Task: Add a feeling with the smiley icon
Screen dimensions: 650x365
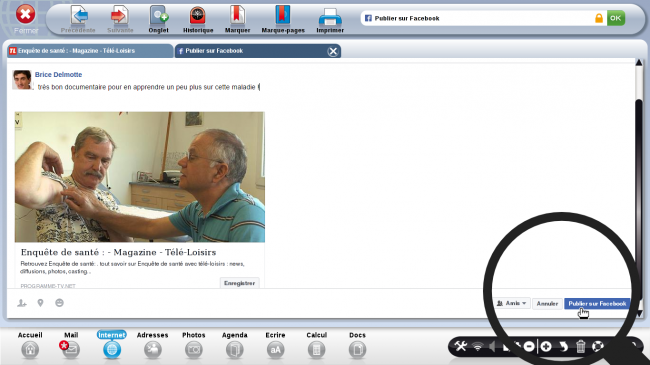Action: (59, 303)
